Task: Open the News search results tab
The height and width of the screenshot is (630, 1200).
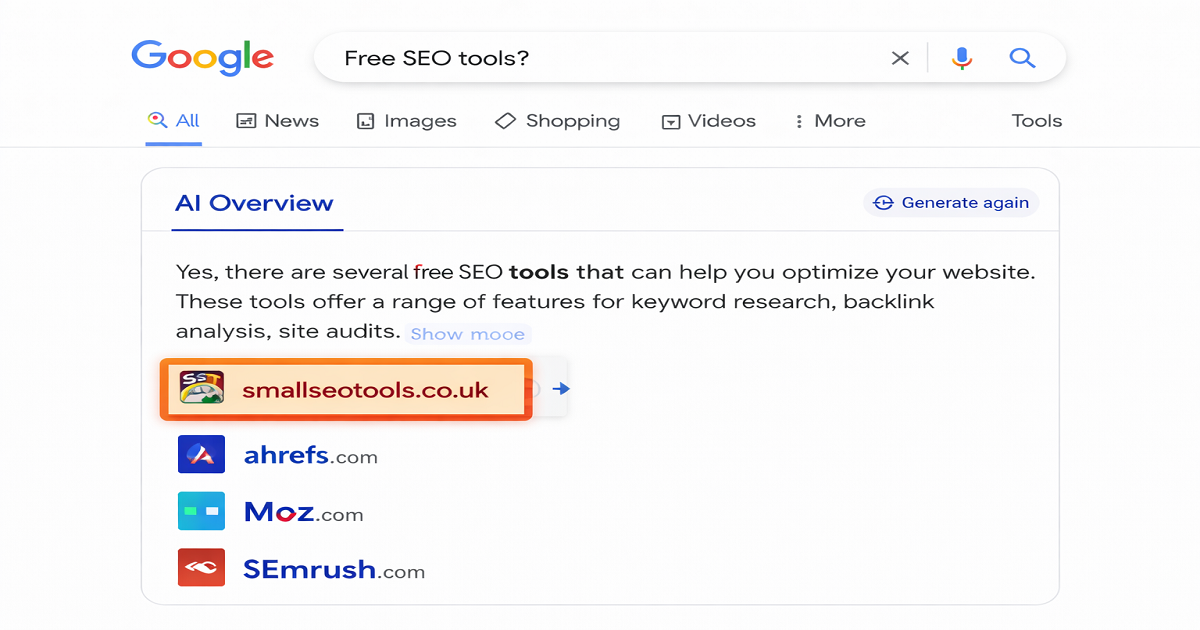Action: click(x=277, y=120)
